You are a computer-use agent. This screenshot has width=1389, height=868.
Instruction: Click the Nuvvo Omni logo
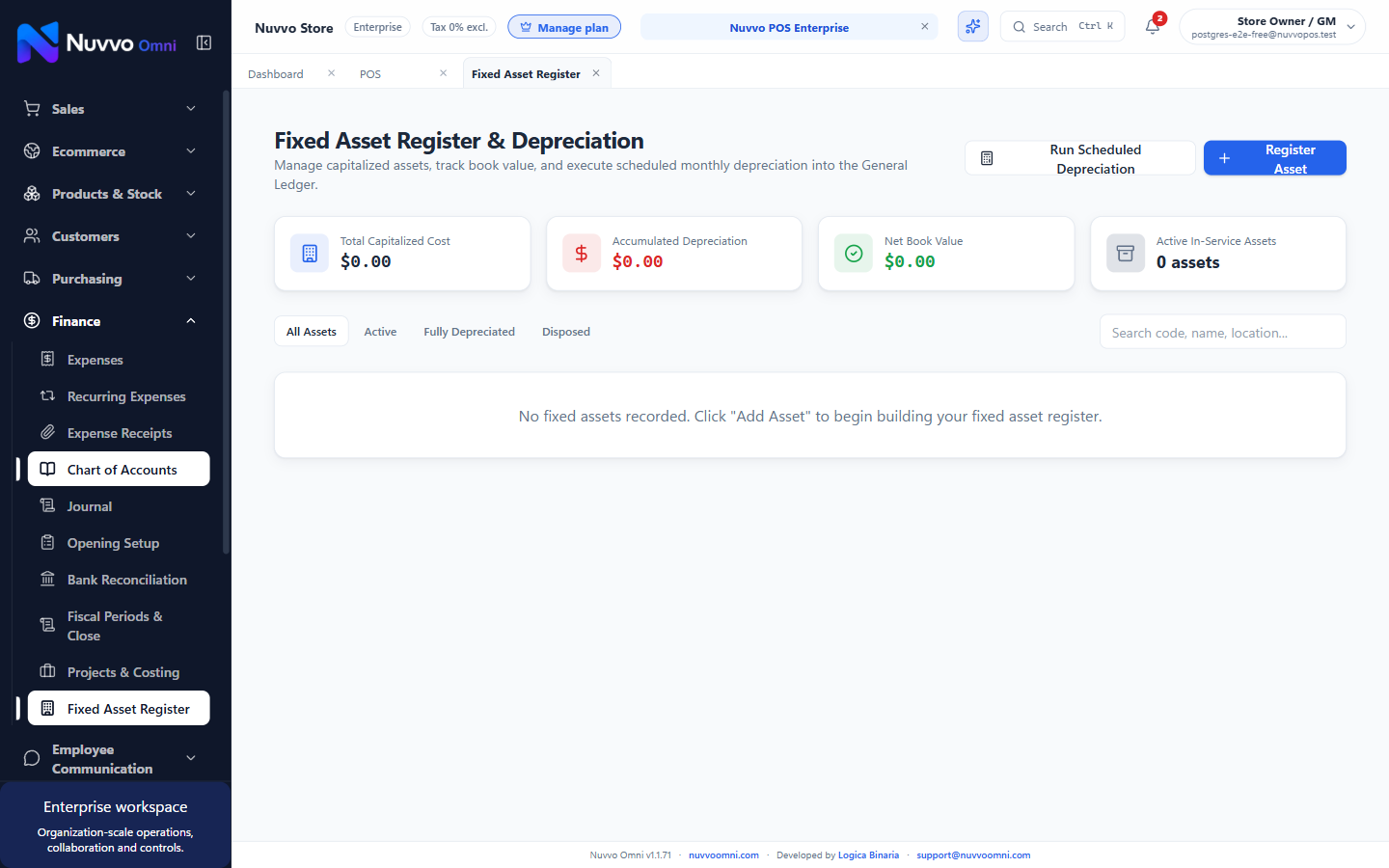coord(97,42)
